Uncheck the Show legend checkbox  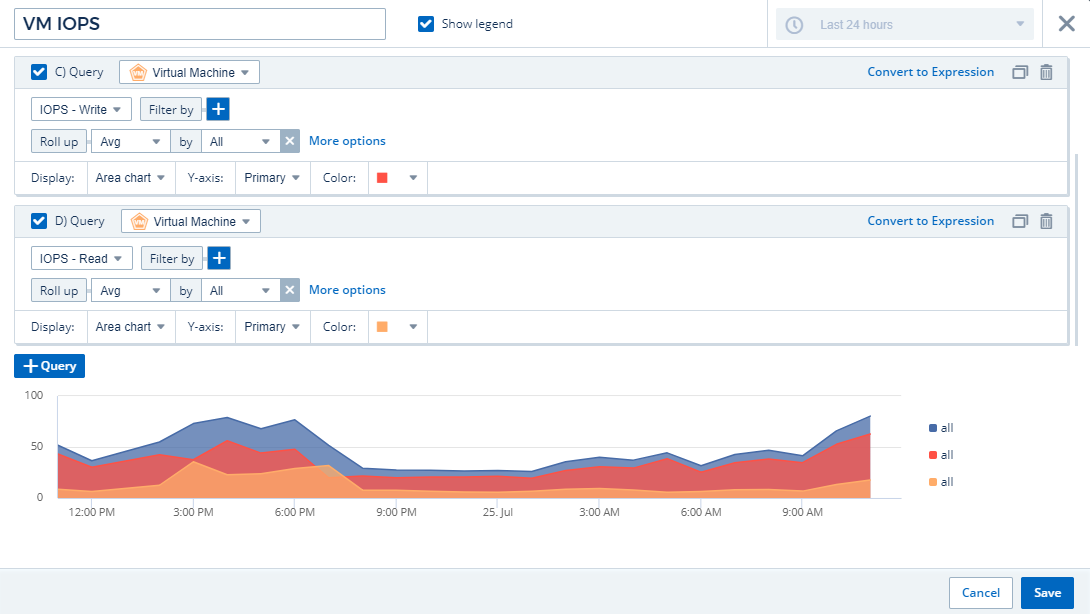click(x=426, y=24)
